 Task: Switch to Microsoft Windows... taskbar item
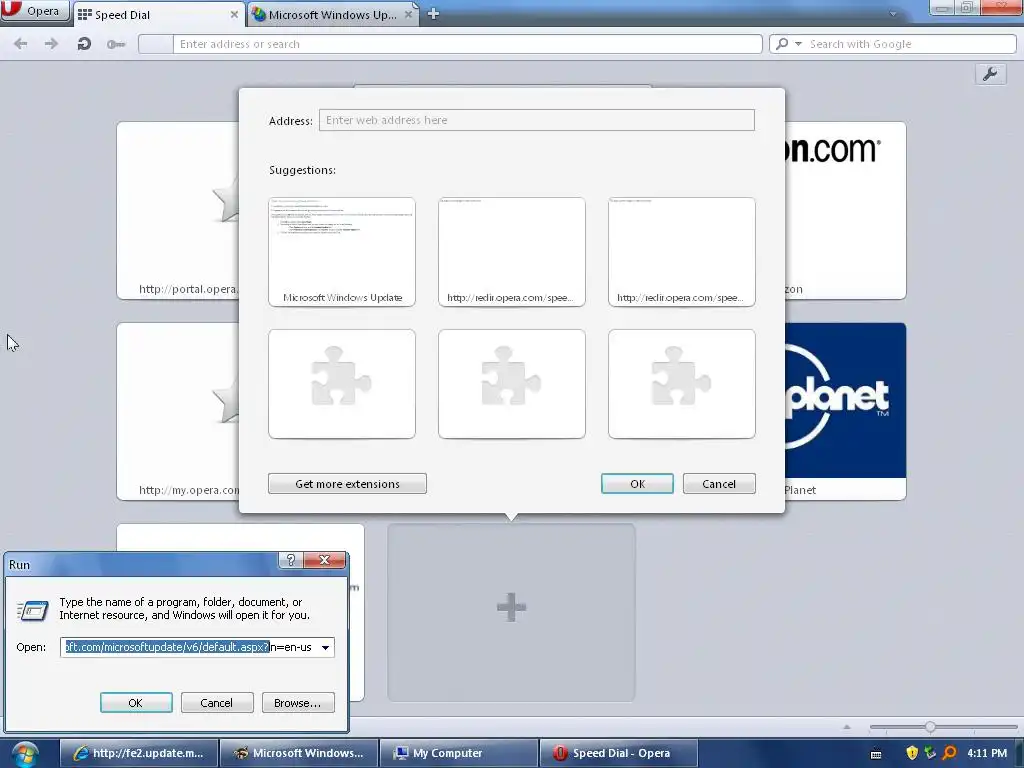[x=299, y=753]
